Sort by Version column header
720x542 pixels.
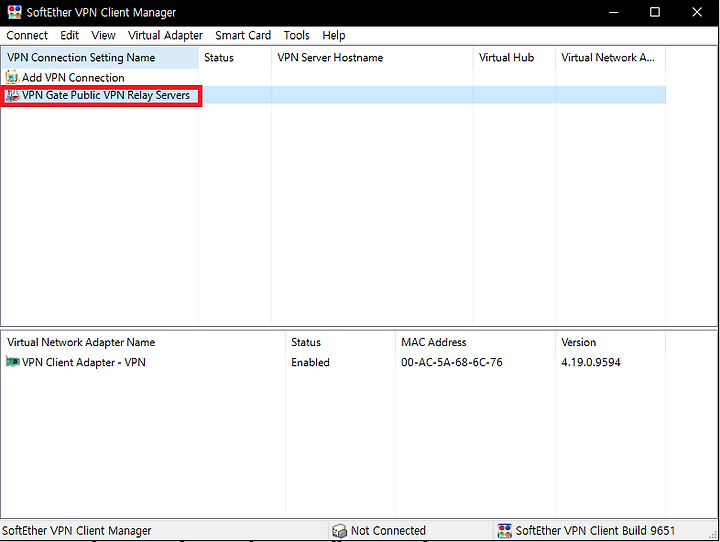pyautogui.click(x=610, y=342)
